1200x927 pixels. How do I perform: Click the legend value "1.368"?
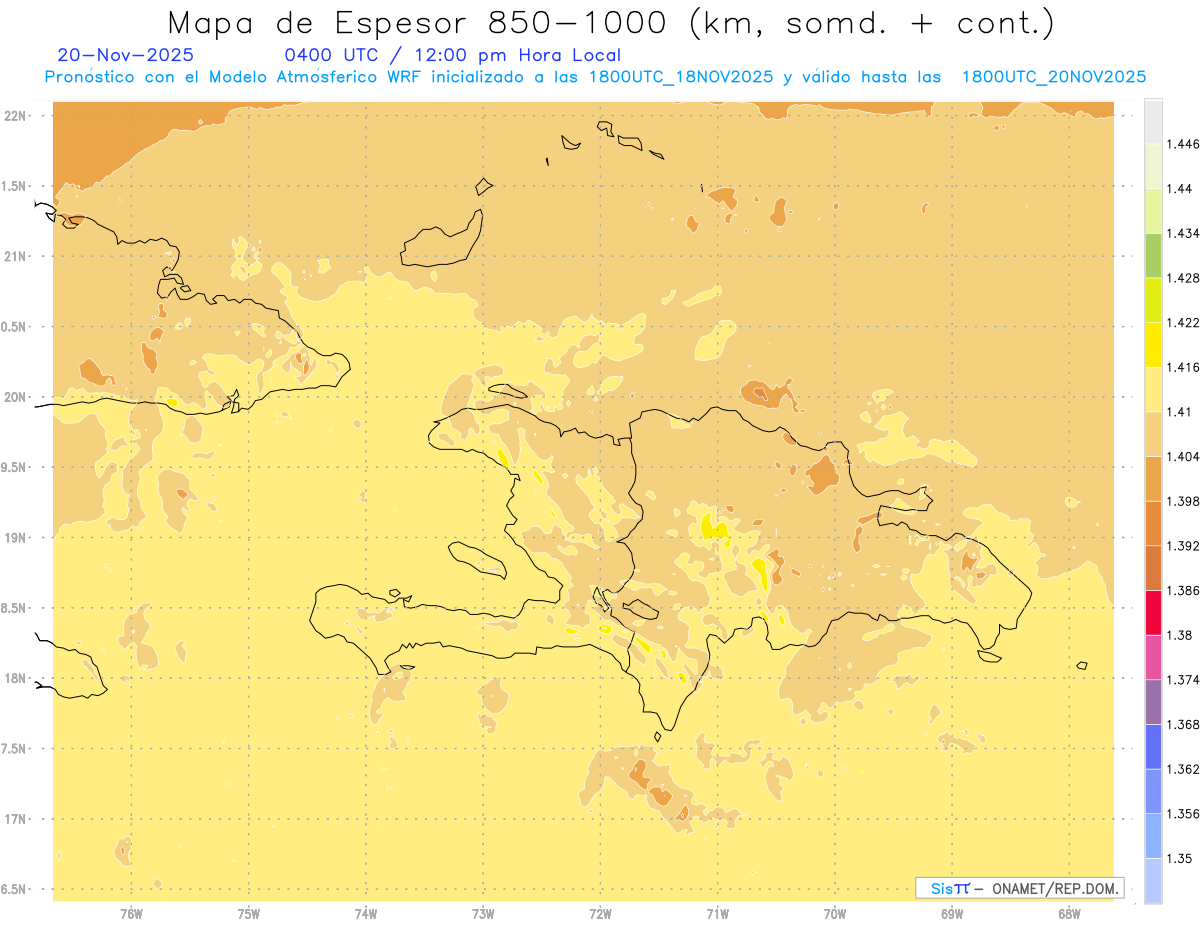(x=1182, y=724)
